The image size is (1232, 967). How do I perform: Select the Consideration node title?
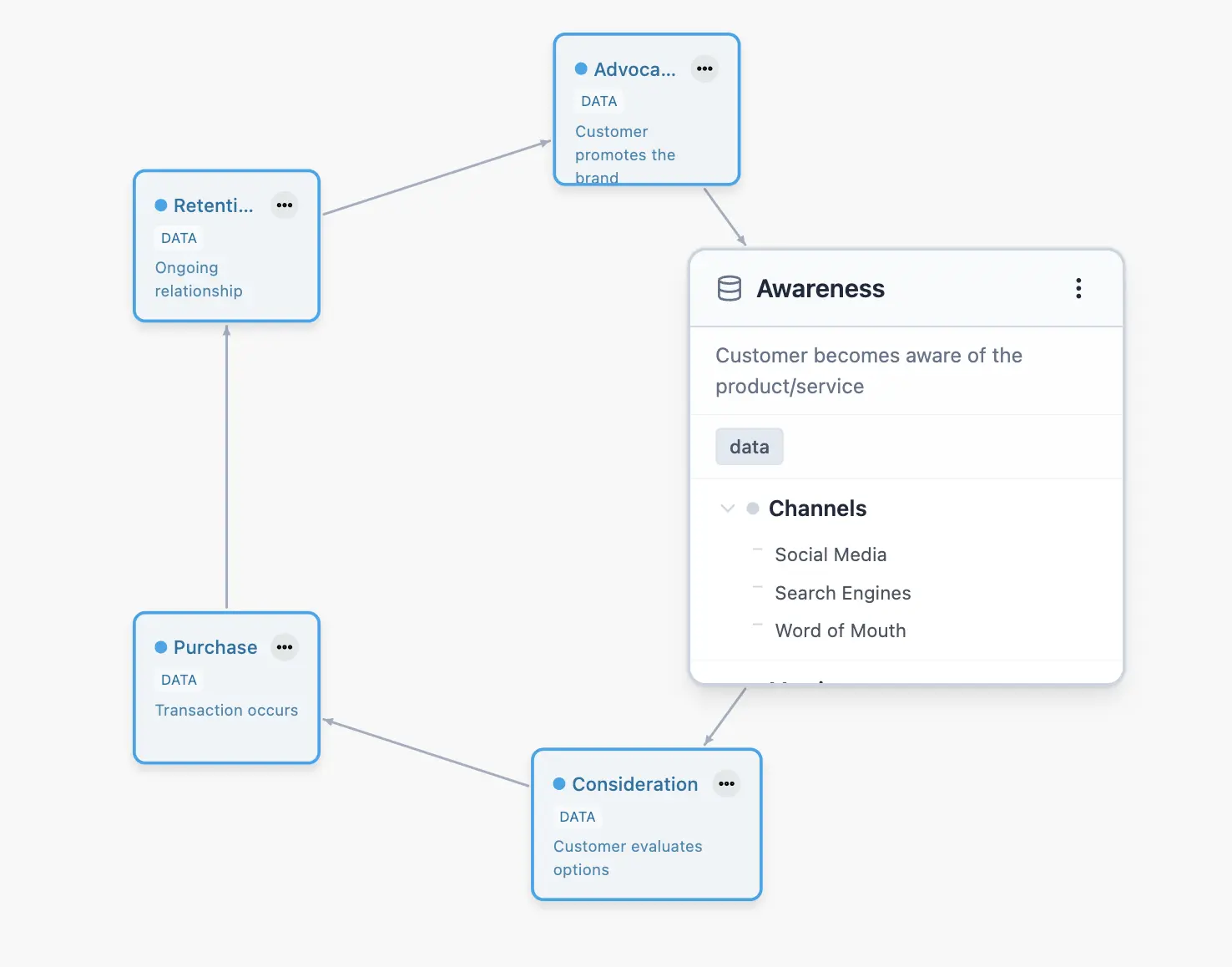click(634, 784)
